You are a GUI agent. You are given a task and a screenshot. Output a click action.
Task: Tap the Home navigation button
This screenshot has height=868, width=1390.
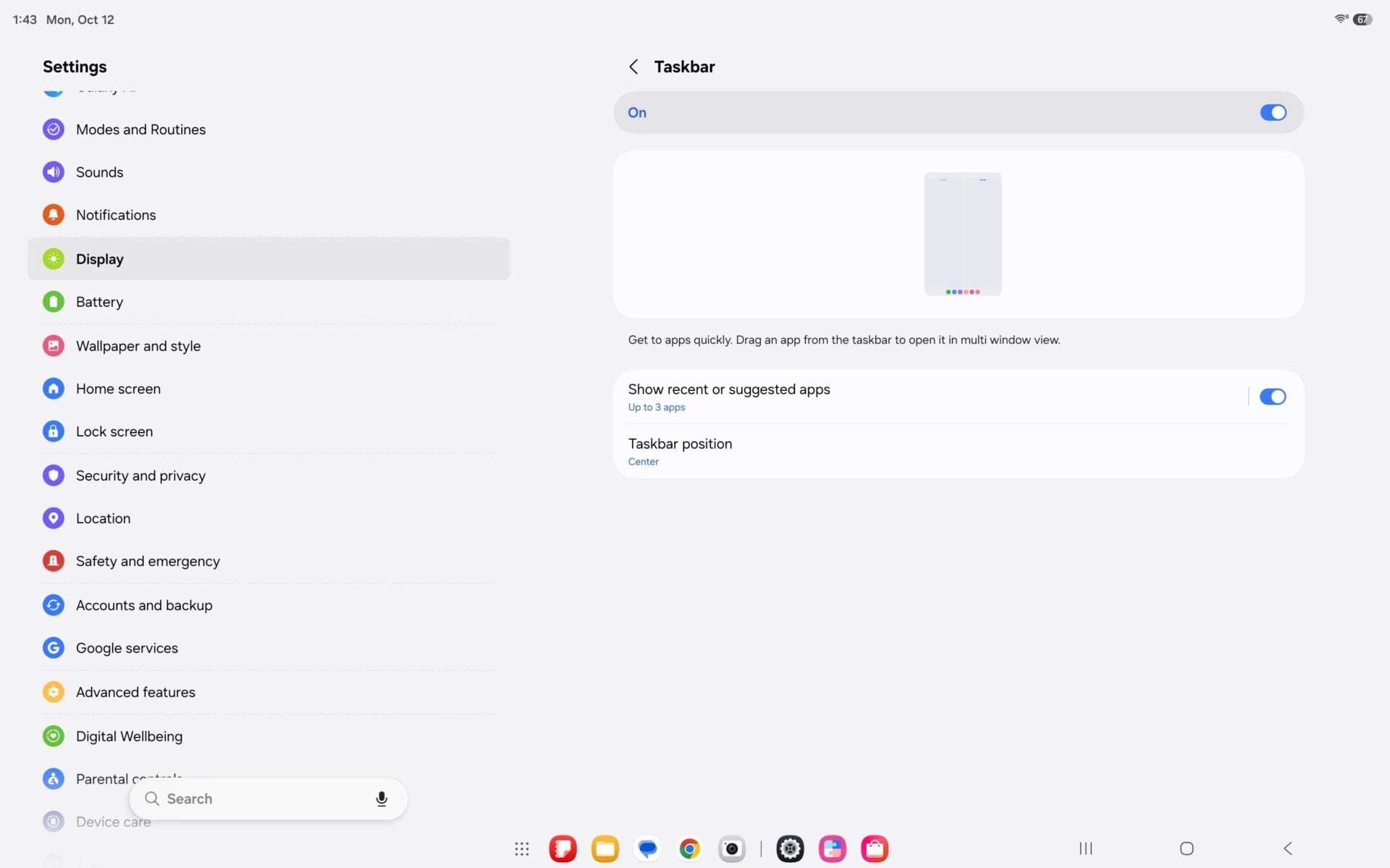(1187, 848)
